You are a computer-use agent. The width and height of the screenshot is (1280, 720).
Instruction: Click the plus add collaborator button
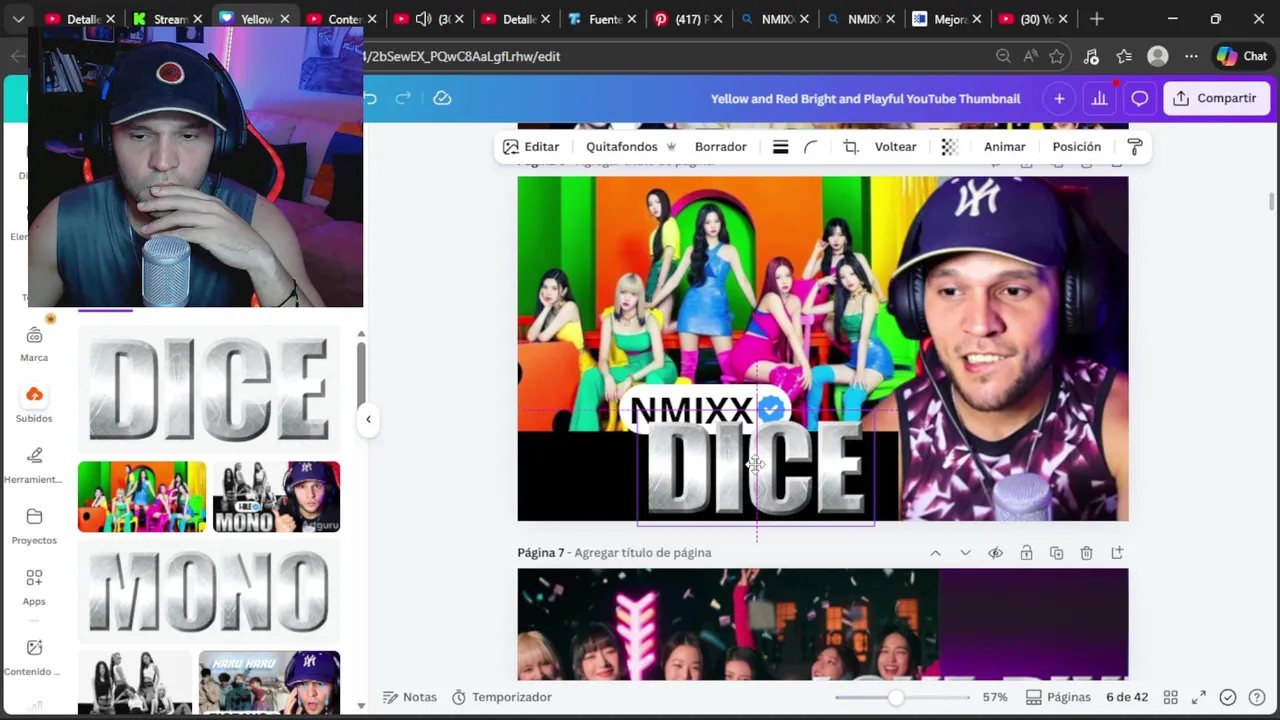tap(1059, 98)
